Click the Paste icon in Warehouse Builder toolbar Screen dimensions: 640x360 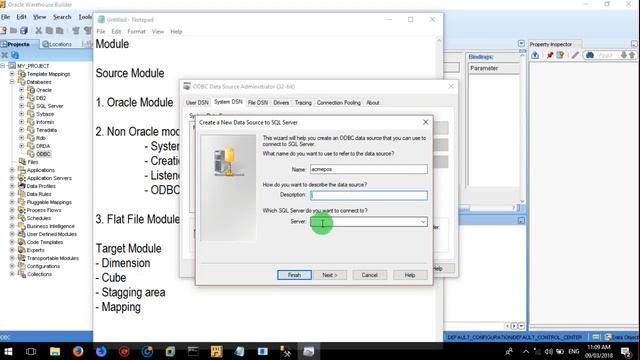60,31
